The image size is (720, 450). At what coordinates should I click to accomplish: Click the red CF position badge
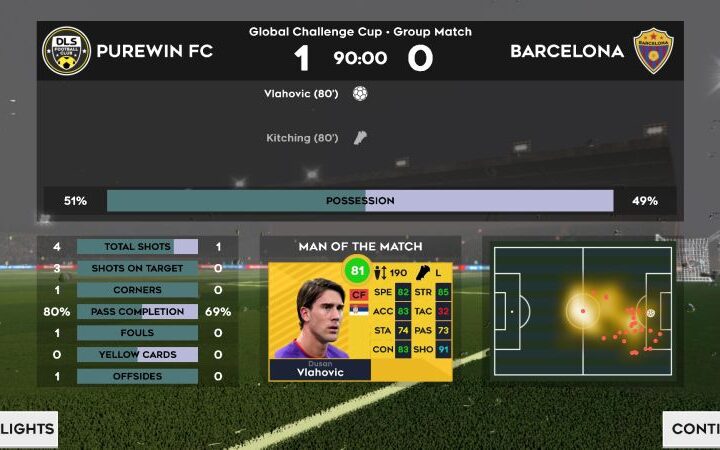(x=359, y=294)
